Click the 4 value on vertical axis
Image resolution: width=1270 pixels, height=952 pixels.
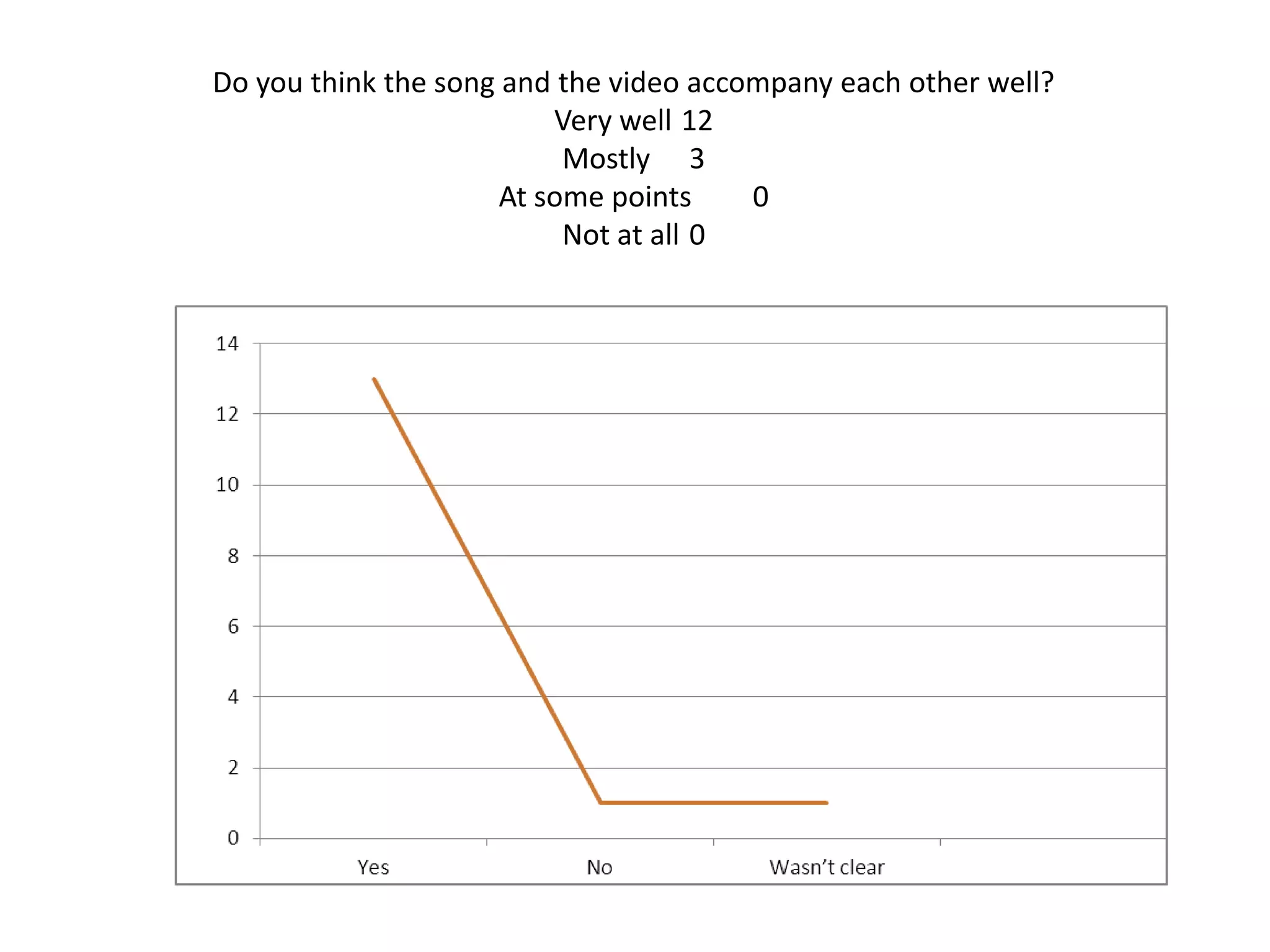233,697
